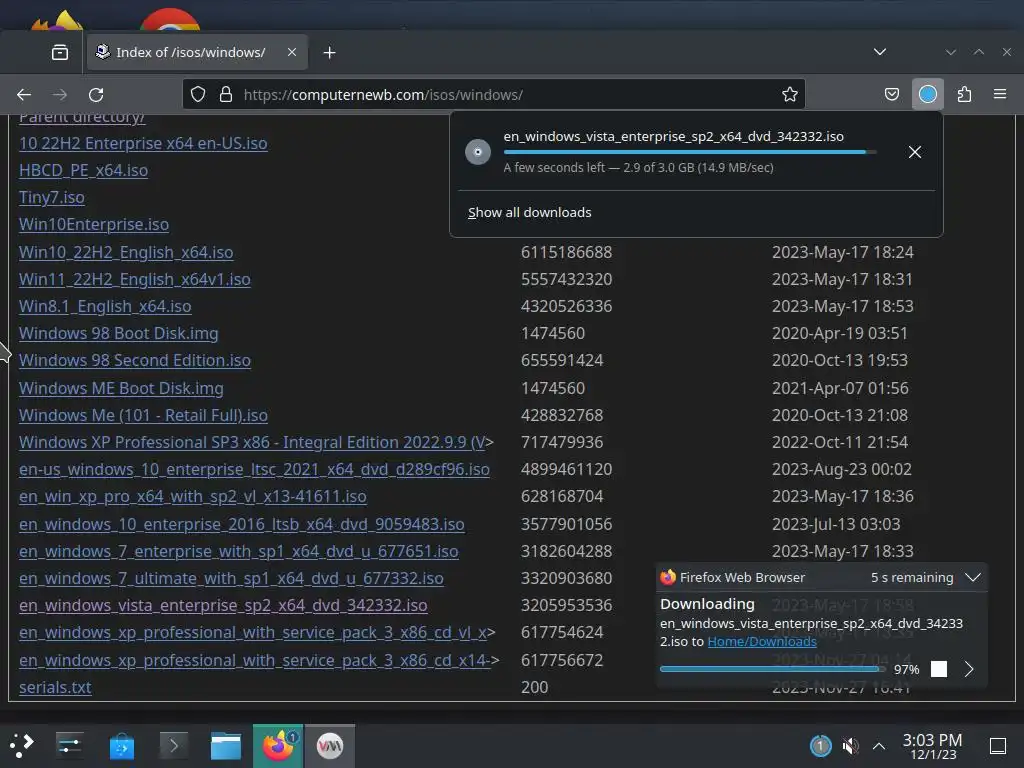Click the volume icon in system tray
The image size is (1024, 768).
click(850, 745)
